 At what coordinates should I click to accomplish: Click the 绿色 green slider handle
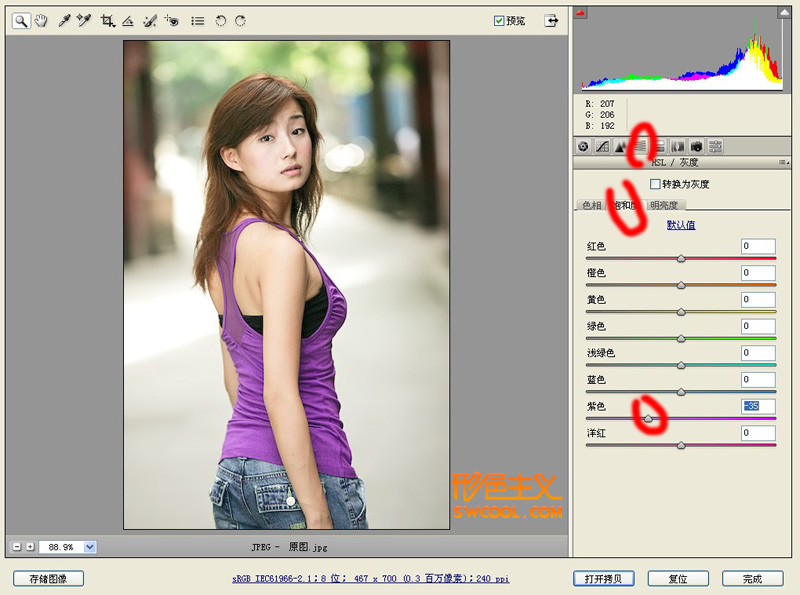click(681, 338)
